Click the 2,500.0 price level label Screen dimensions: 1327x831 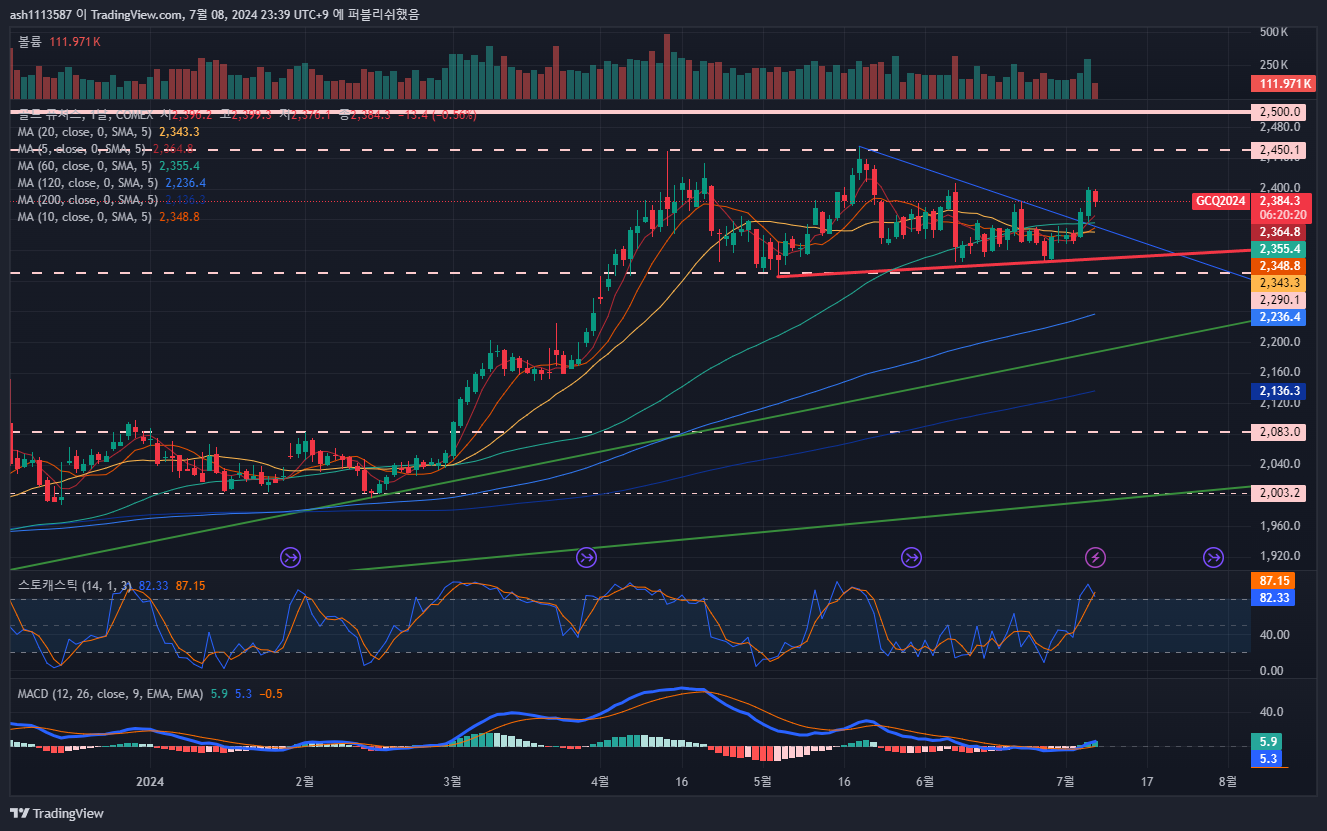pos(1279,112)
